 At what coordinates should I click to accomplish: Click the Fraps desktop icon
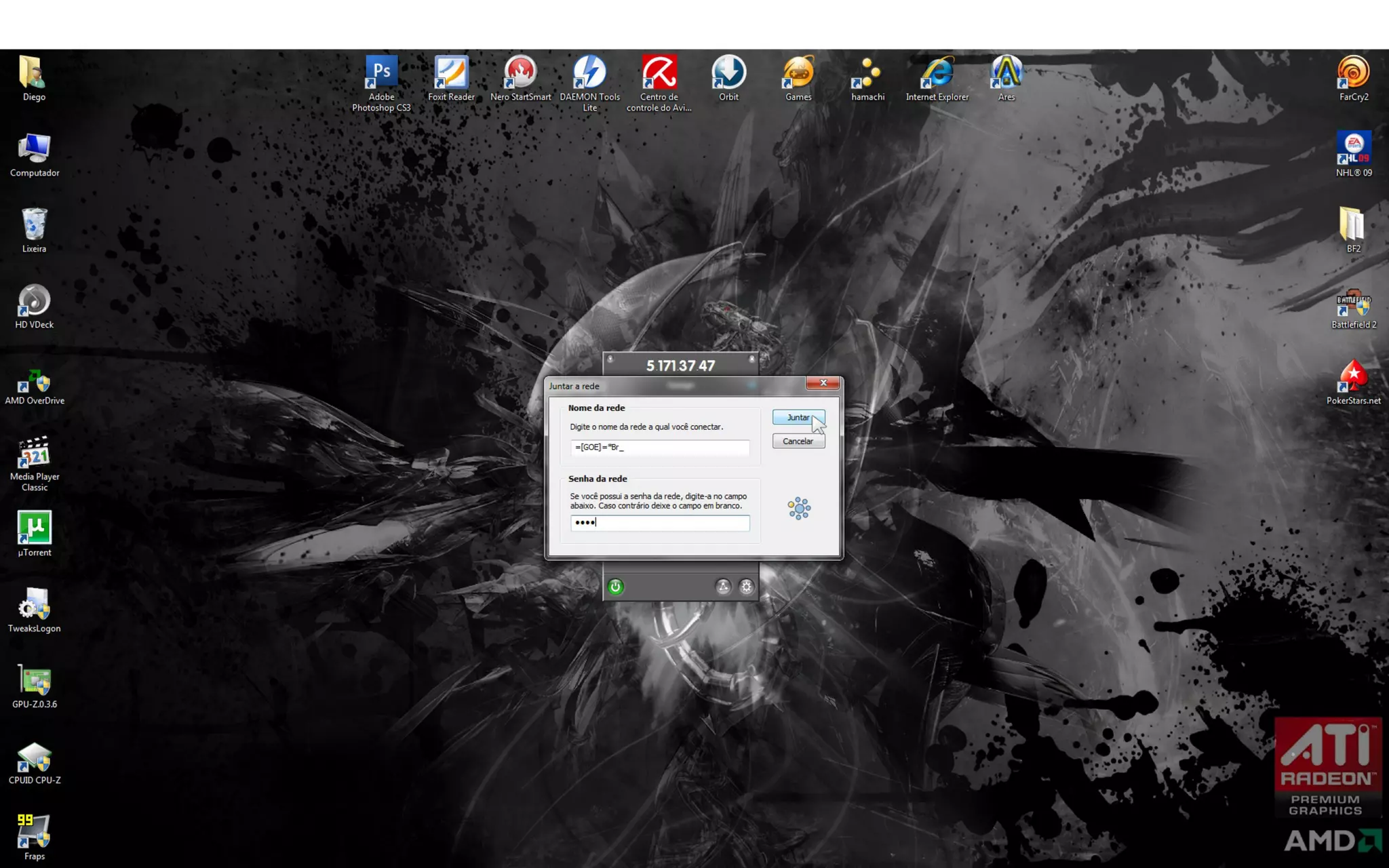35,832
